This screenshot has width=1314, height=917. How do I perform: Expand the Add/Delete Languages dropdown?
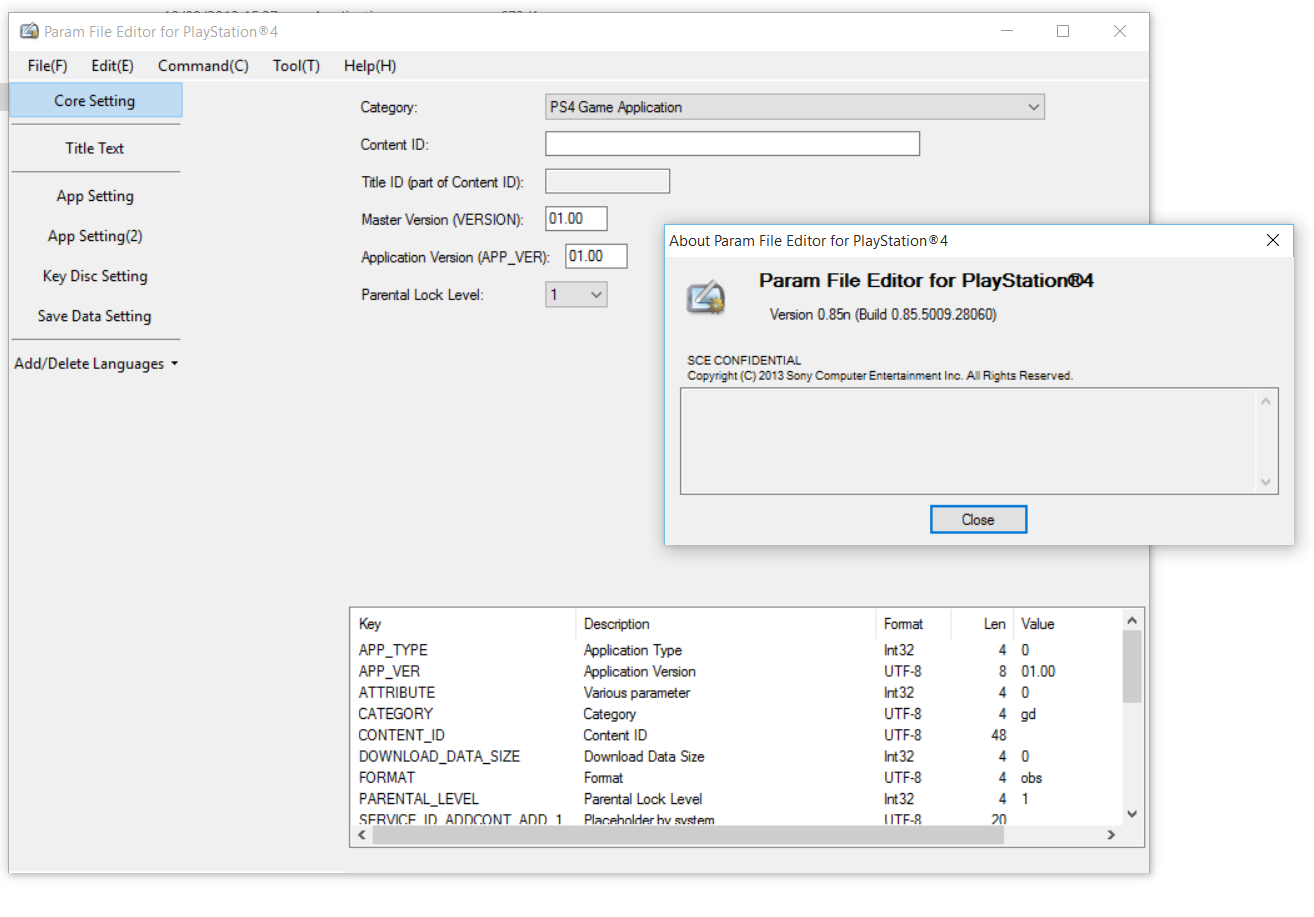tap(96, 364)
